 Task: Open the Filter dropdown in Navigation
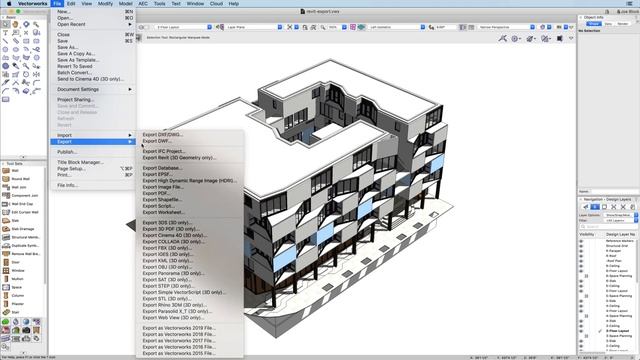[x=620, y=220]
